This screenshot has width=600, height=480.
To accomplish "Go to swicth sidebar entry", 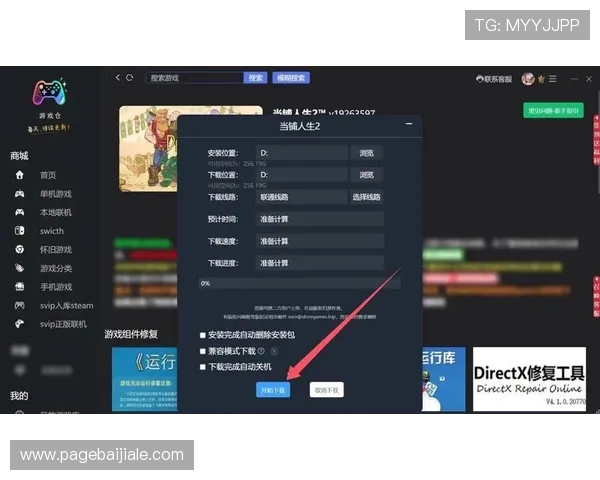I will (x=52, y=231).
